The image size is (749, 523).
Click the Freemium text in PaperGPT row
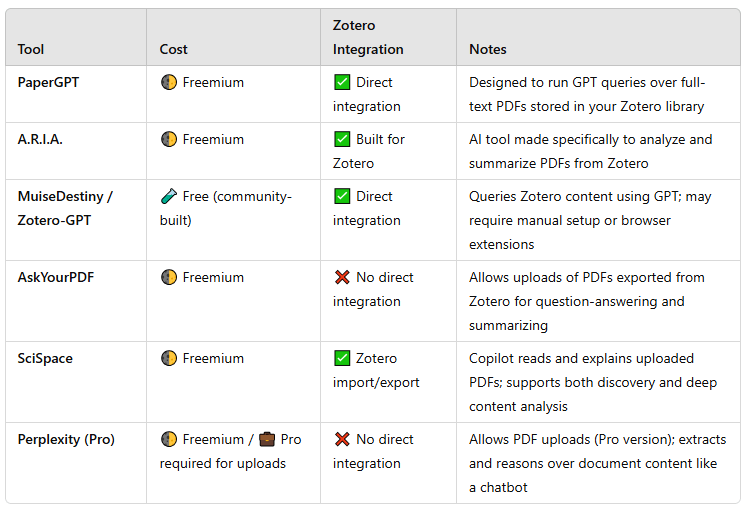pyautogui.click(x=213, y=82)
